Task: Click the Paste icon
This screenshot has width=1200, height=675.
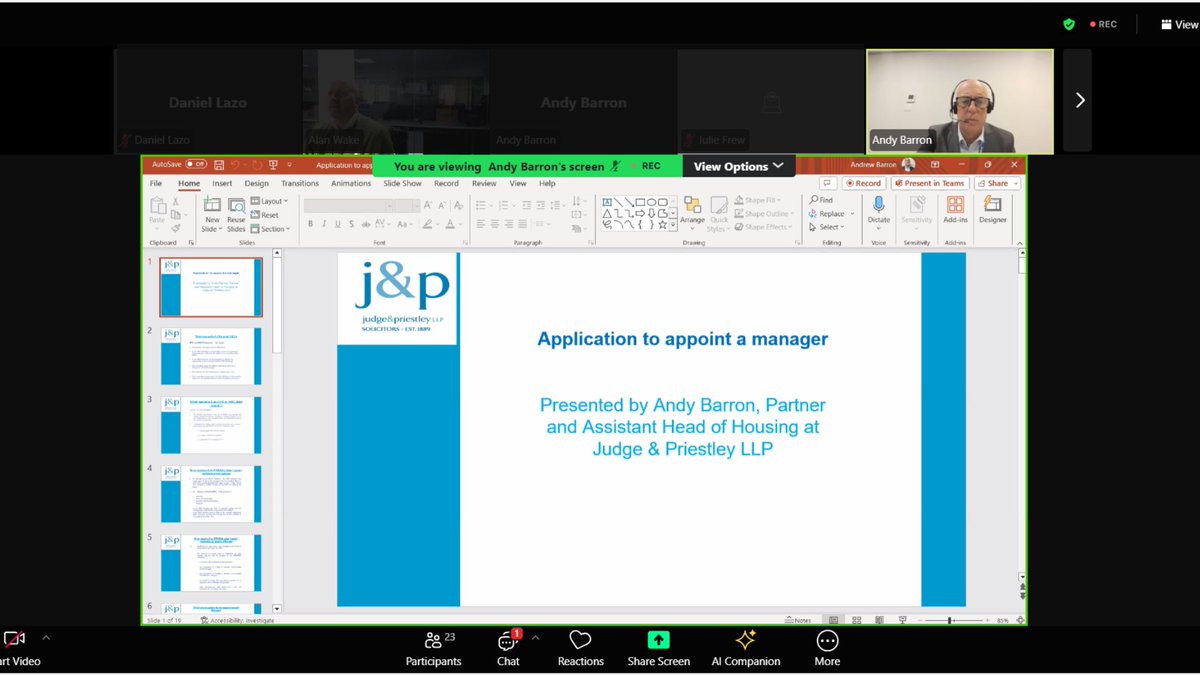Action: point(158,206)
